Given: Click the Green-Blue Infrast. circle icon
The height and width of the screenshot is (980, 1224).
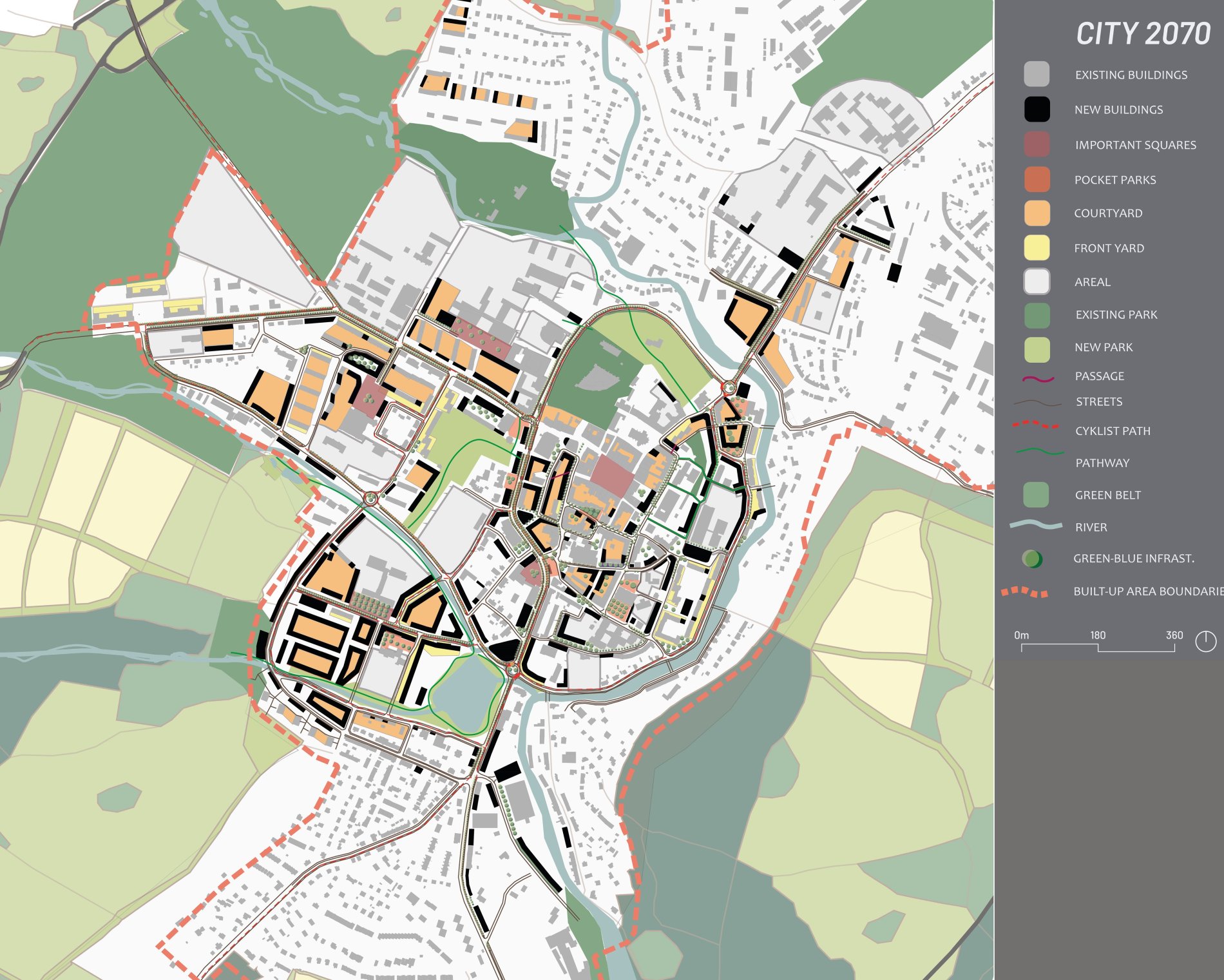Looking at the screenshot, I should [1032, 559].
